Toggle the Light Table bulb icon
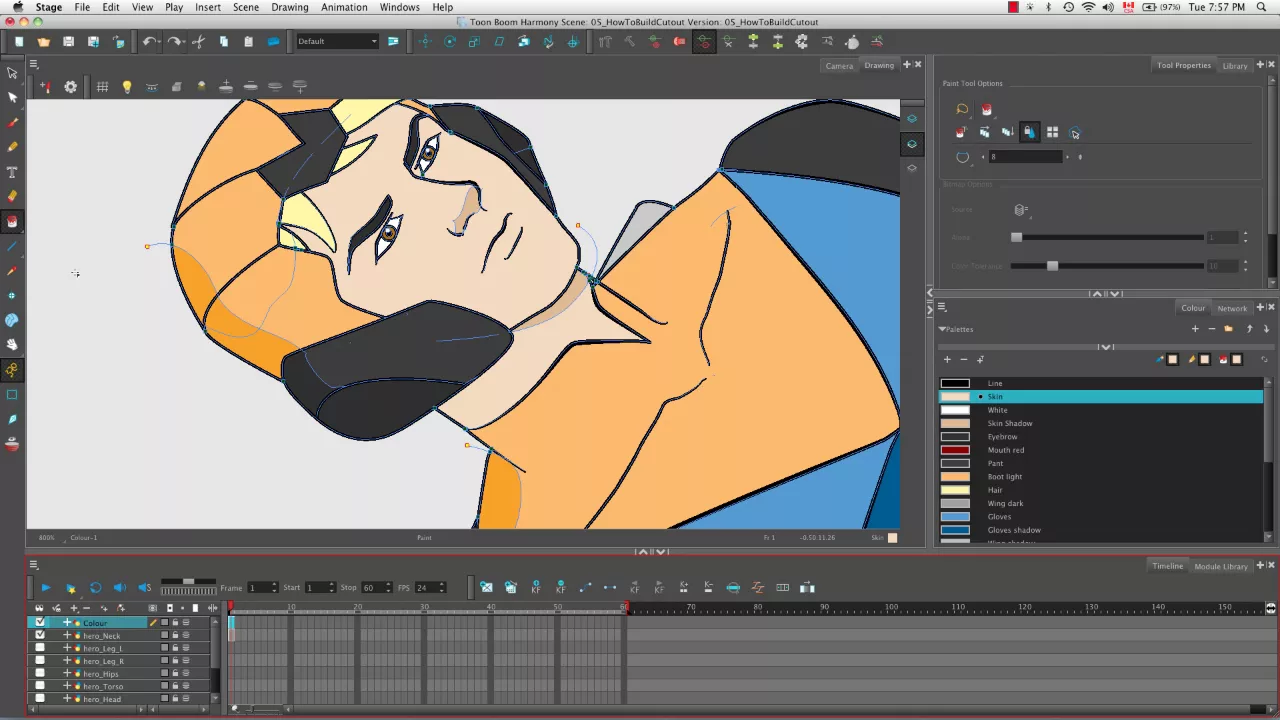This screenshot has height=720, width=1280. 127,87
